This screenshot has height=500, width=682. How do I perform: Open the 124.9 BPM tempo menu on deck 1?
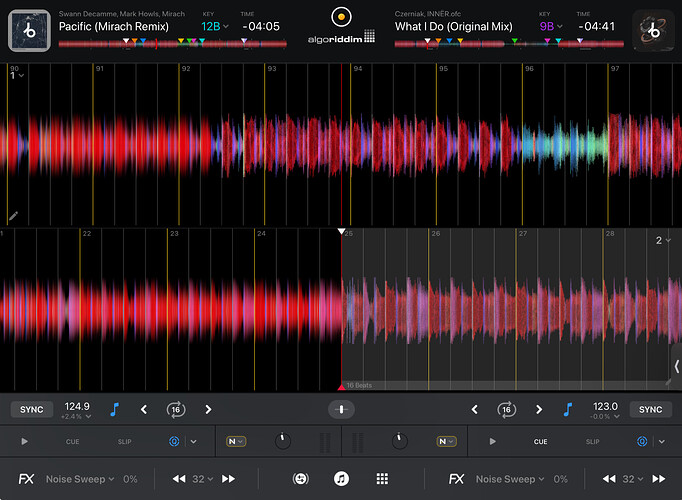point(77,410)
